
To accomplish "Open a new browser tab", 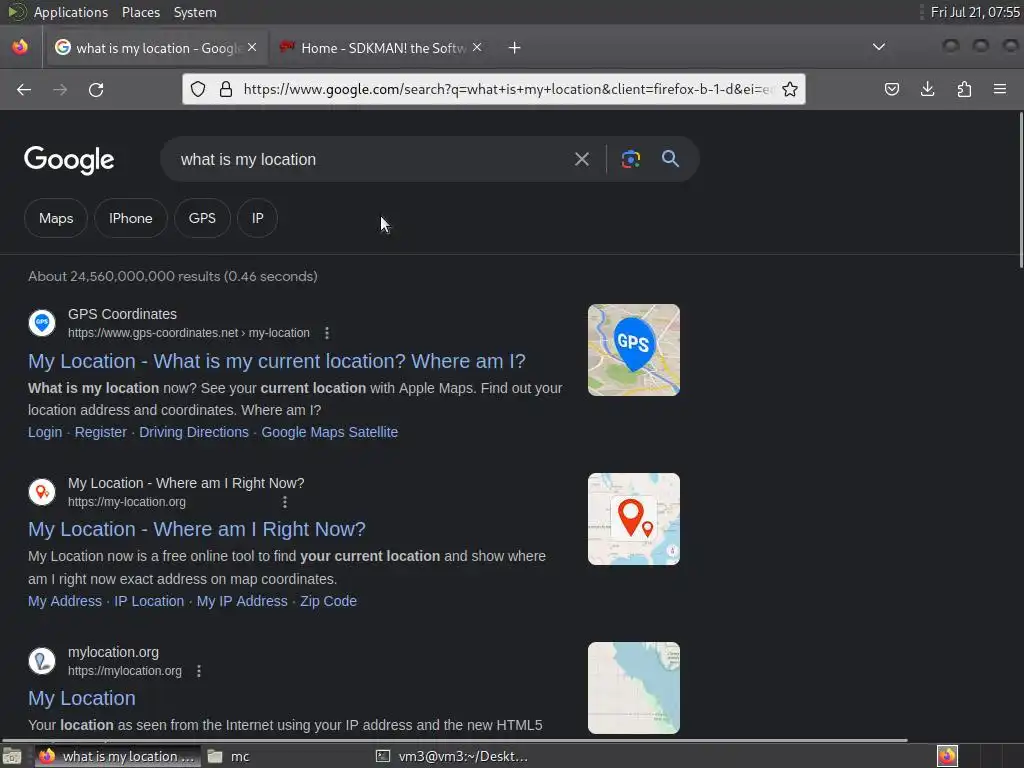I will point(515,48).
